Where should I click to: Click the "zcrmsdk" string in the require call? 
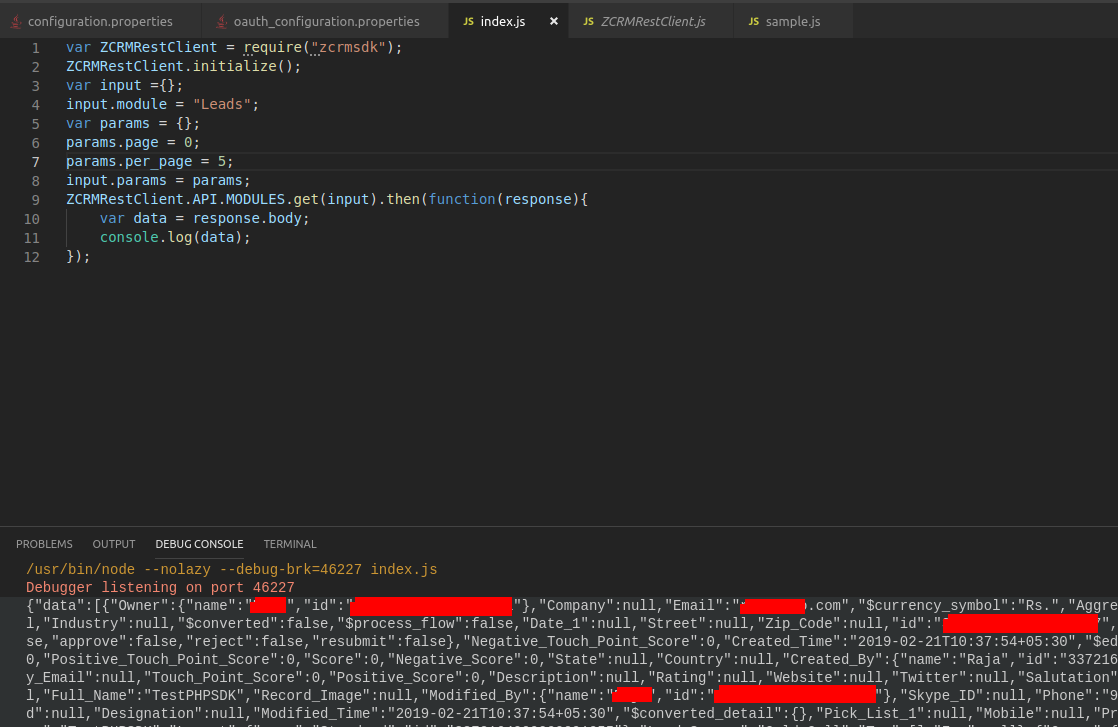tap(349, 47)
